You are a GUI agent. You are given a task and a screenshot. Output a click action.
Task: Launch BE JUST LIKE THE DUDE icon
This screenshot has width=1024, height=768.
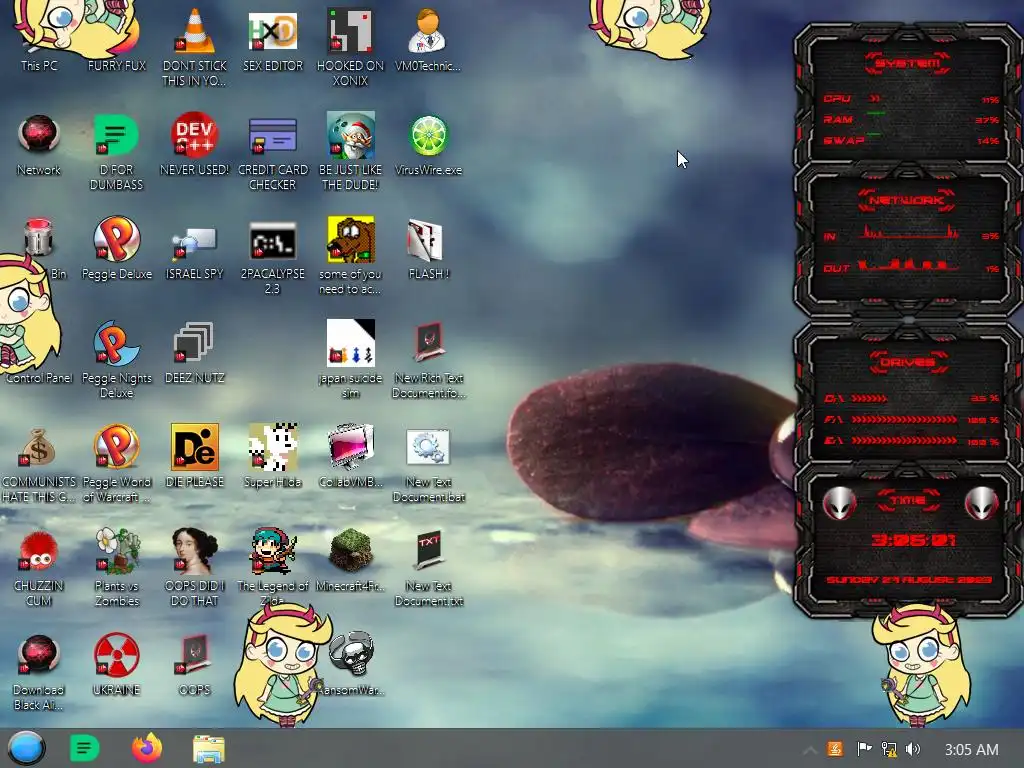pyautogui.click(x=351, y=152)
